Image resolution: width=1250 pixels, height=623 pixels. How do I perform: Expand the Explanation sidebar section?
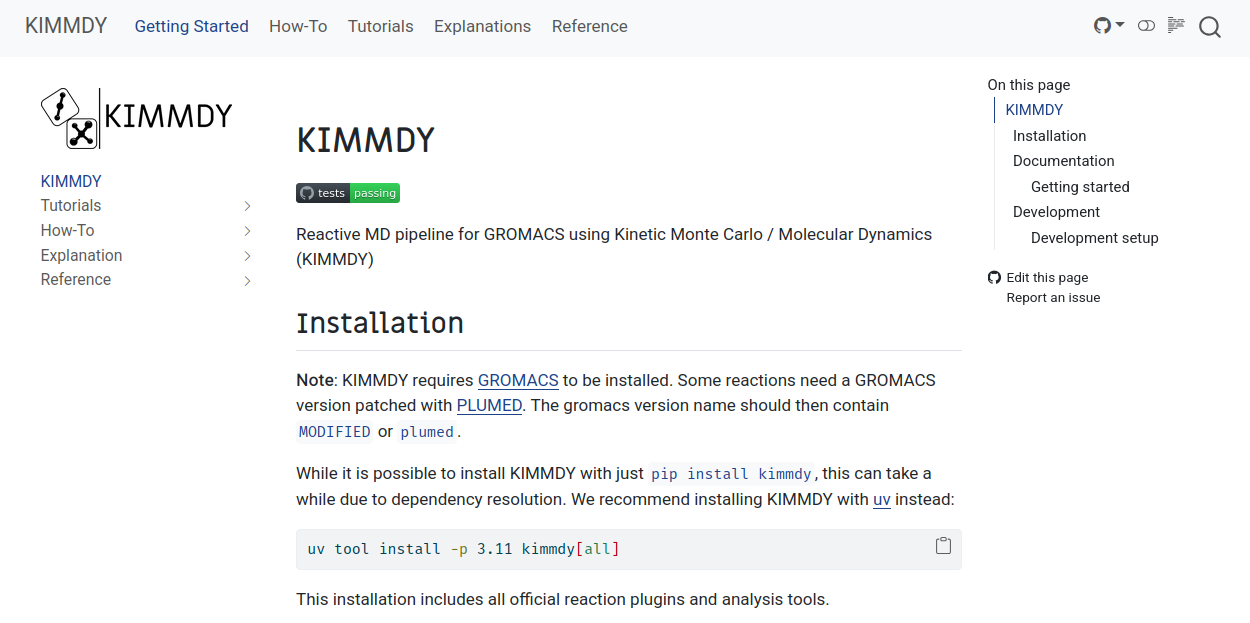click(x=247, y=256)
